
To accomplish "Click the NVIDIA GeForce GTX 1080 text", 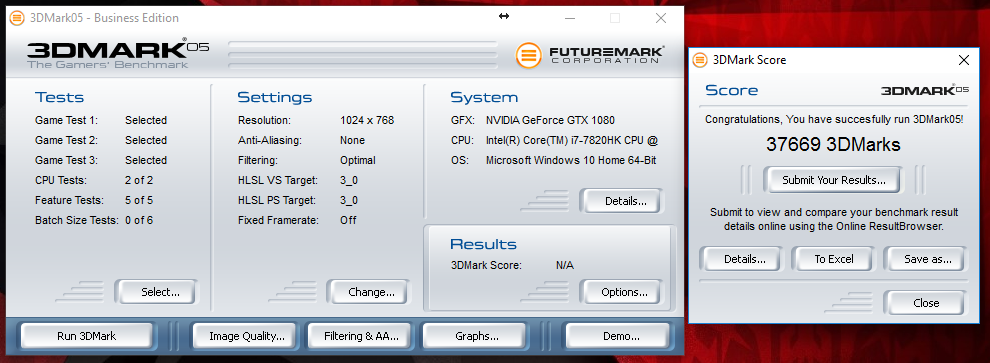I will (550, 120).
